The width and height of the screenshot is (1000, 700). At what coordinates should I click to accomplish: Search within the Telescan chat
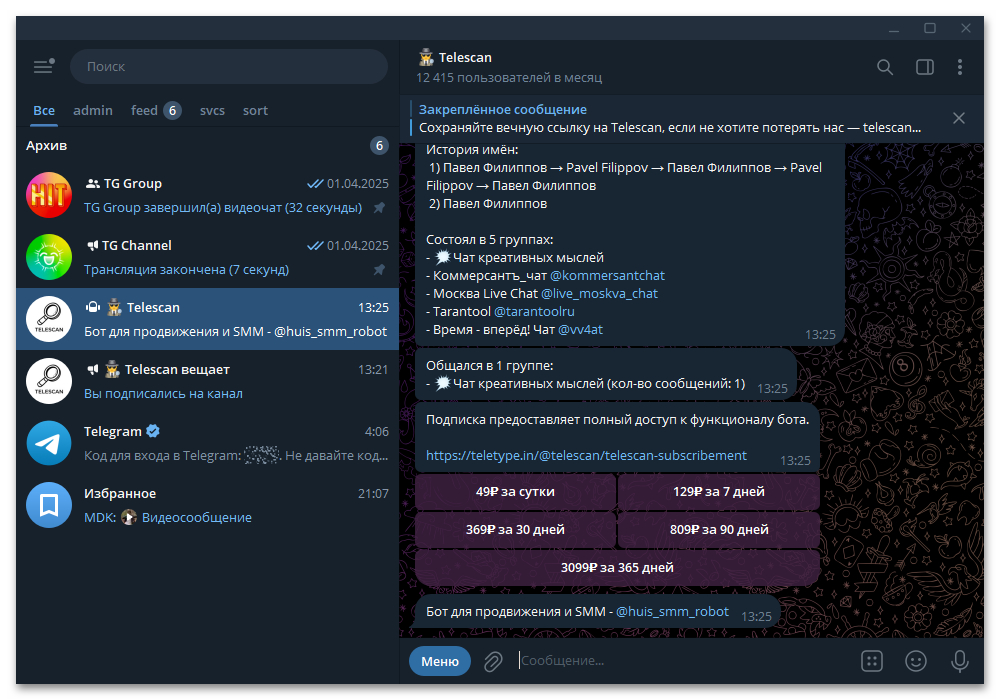click(x=885, y=67)
